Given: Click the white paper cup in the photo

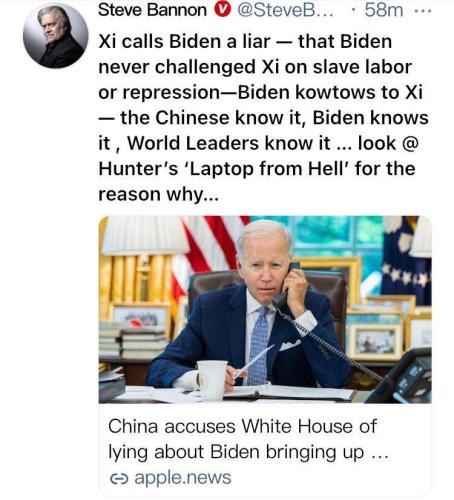Looking at the screenshot, I should [211, 380].
